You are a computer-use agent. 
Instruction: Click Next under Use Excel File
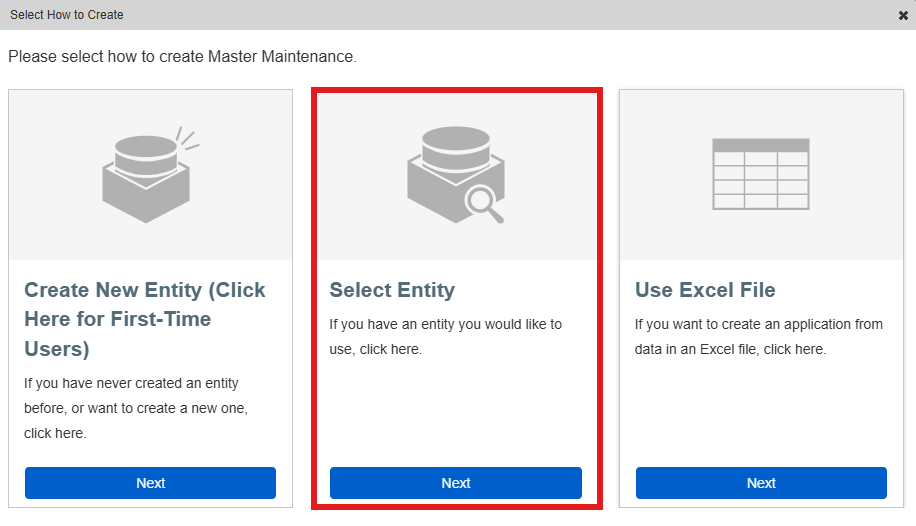pyautogui.click(x=761, y=483)
